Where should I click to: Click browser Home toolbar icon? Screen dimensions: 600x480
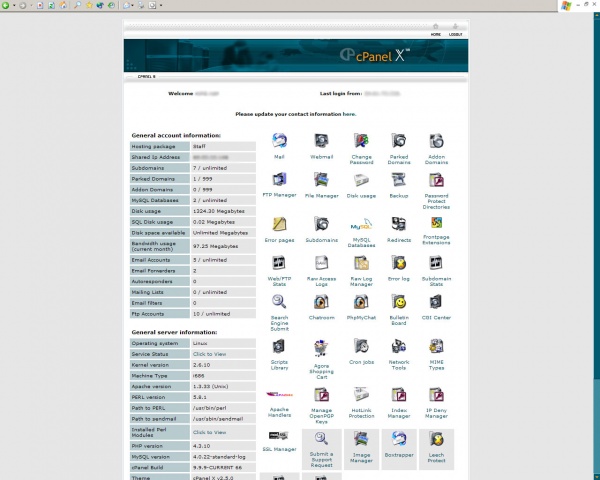point(63,5)
